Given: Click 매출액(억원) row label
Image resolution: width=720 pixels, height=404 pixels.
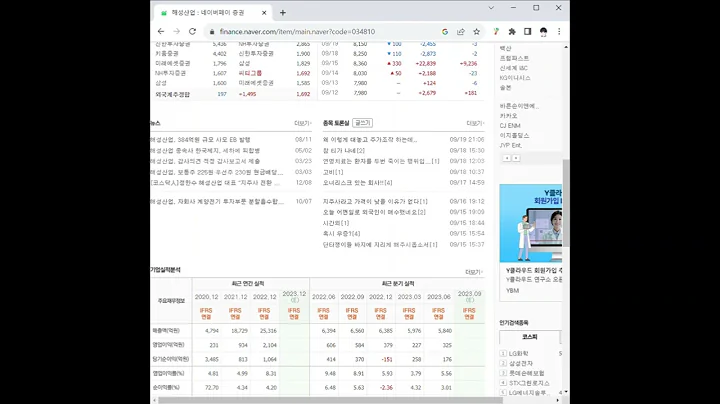Looking at the screenshot, I should coord(166,331).
